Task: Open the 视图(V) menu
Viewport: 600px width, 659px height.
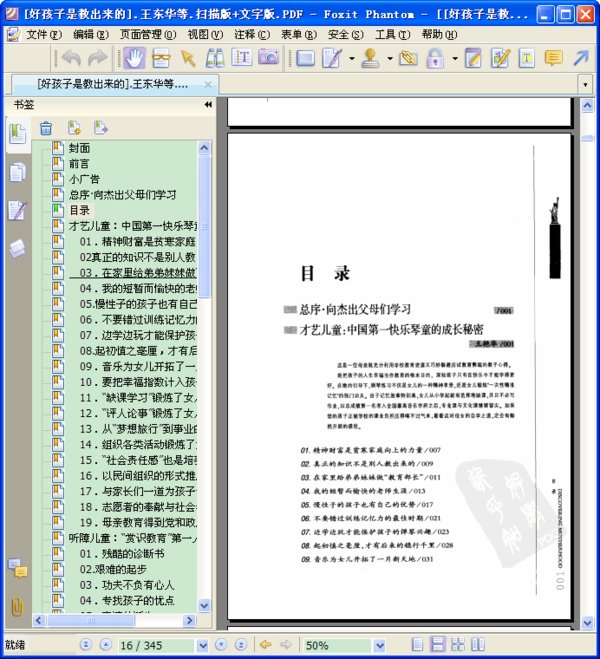Action: pyautogui.click(x=205, y=34)
